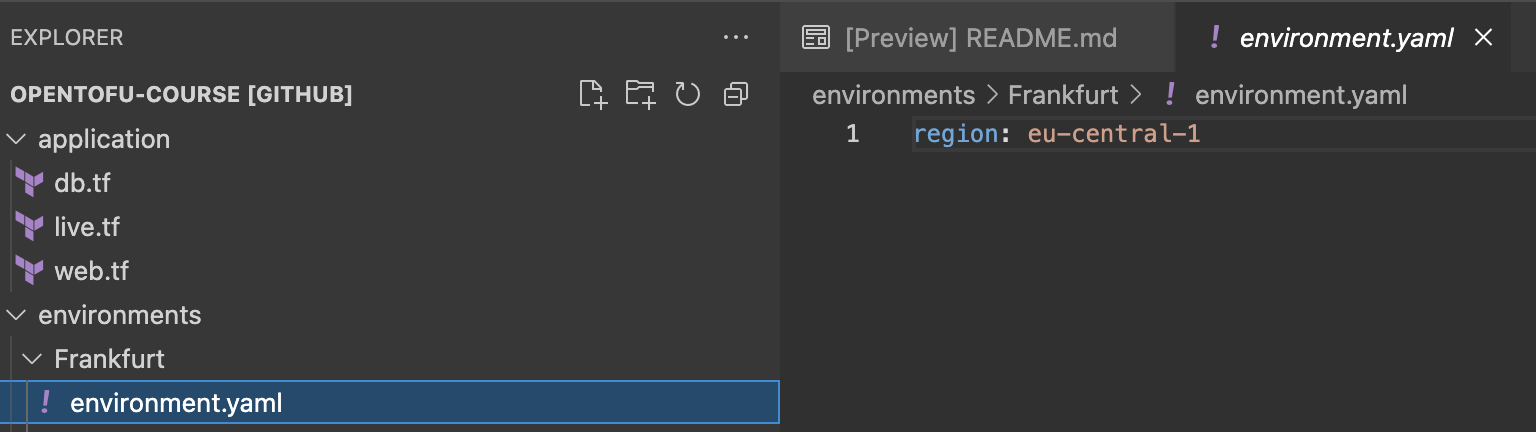Click the New File icon in Explorer
The image size is (1536, 432).
(x=593, y=95)
